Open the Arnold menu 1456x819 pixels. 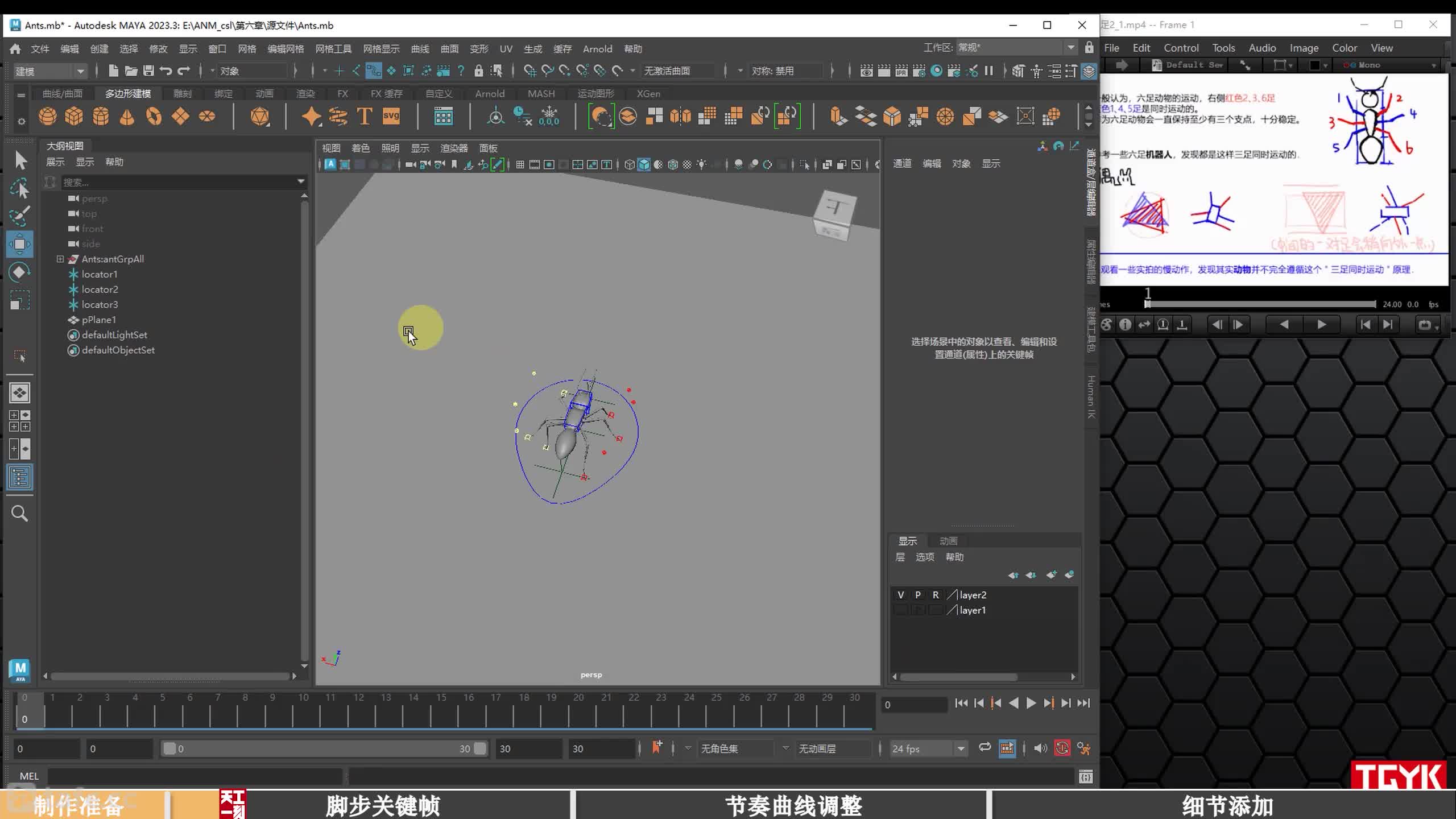point(597,49)
